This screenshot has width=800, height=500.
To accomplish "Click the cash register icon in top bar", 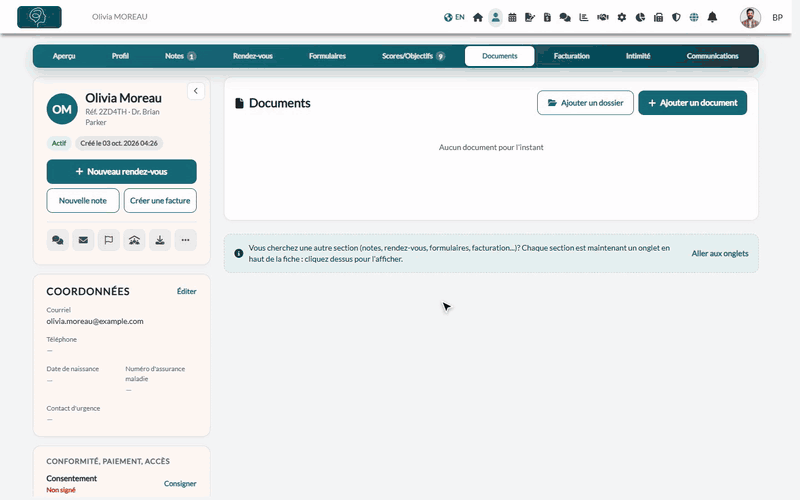I will tap(658, 17).
